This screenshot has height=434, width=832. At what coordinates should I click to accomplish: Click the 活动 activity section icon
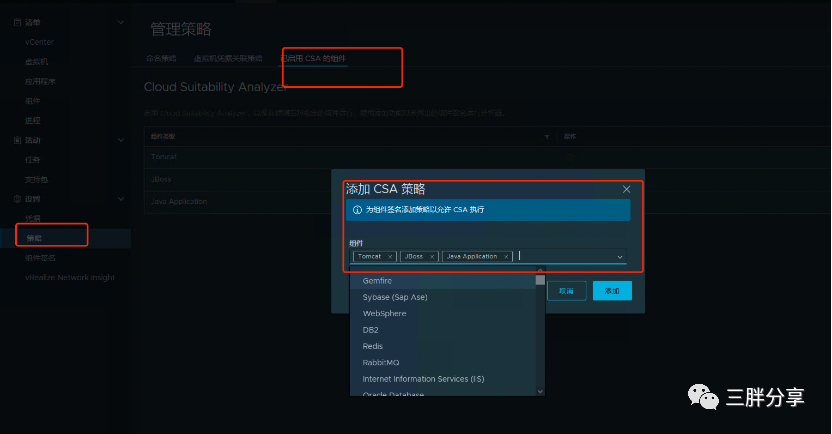point(17,140)
